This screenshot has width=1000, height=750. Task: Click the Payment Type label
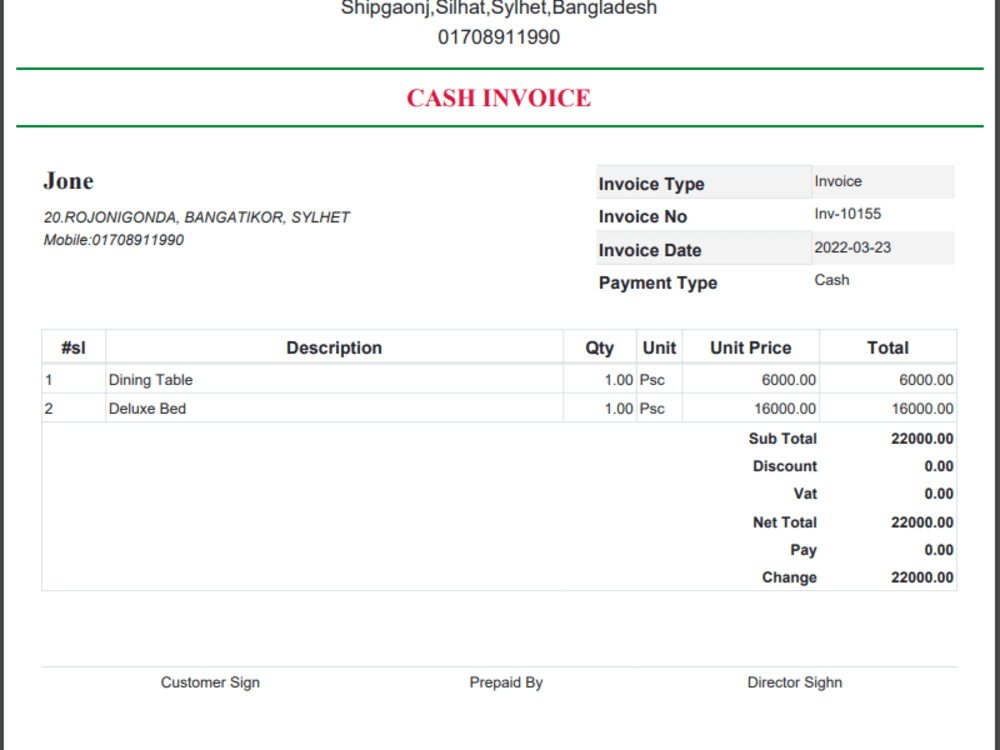658,283
